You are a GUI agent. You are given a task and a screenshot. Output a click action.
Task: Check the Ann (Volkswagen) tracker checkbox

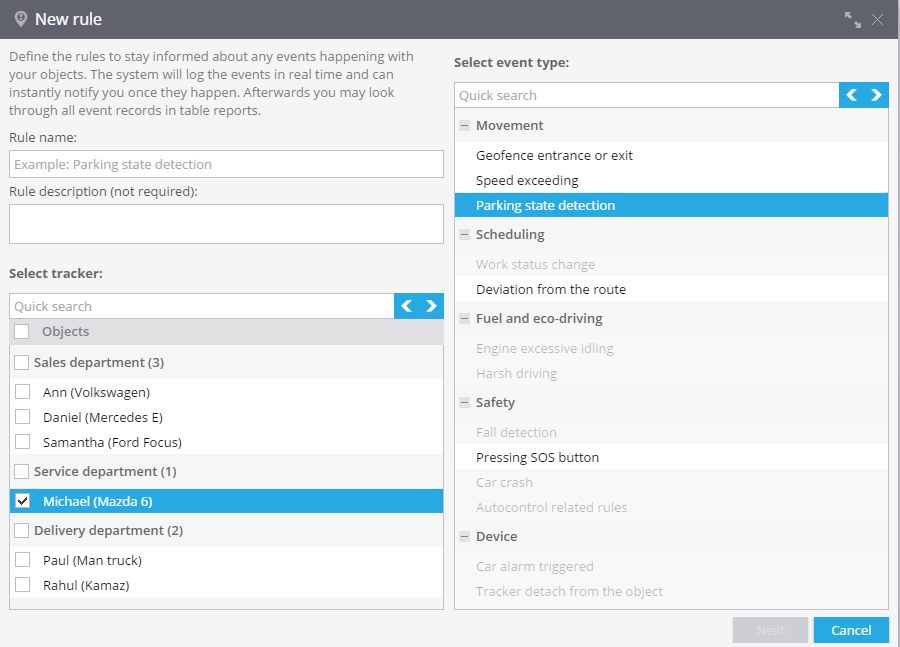click(x=22, y=392)
